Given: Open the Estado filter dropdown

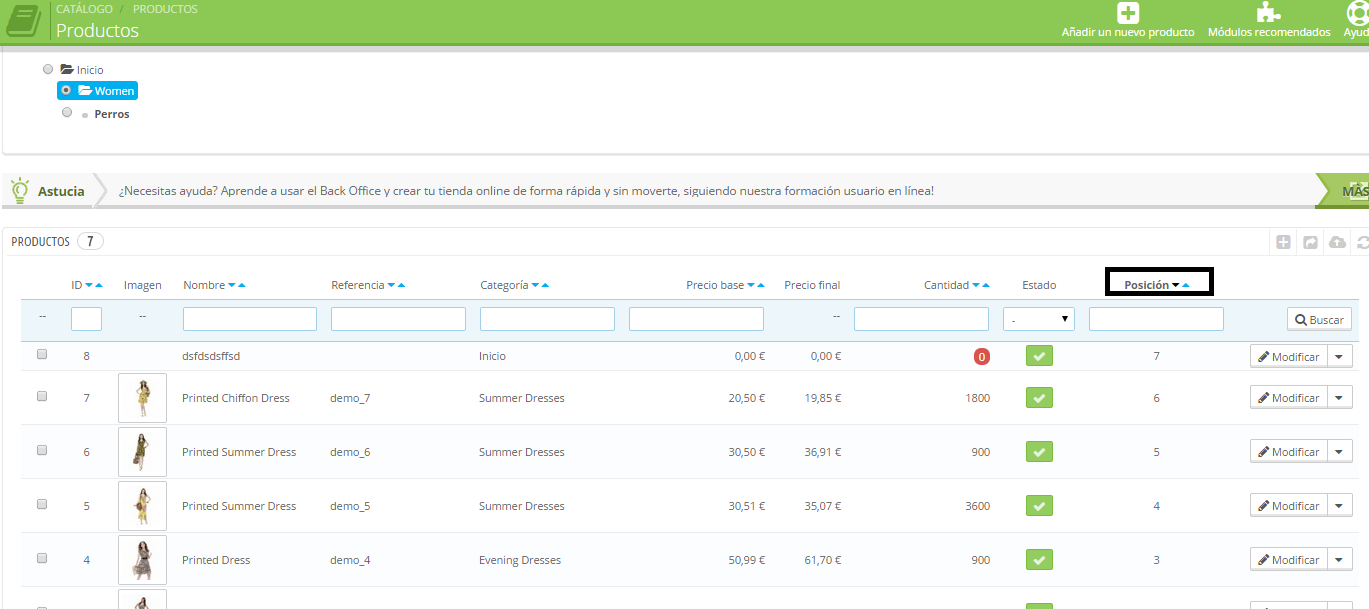Looking at the screenshot, I should (x=1038, y=319).
